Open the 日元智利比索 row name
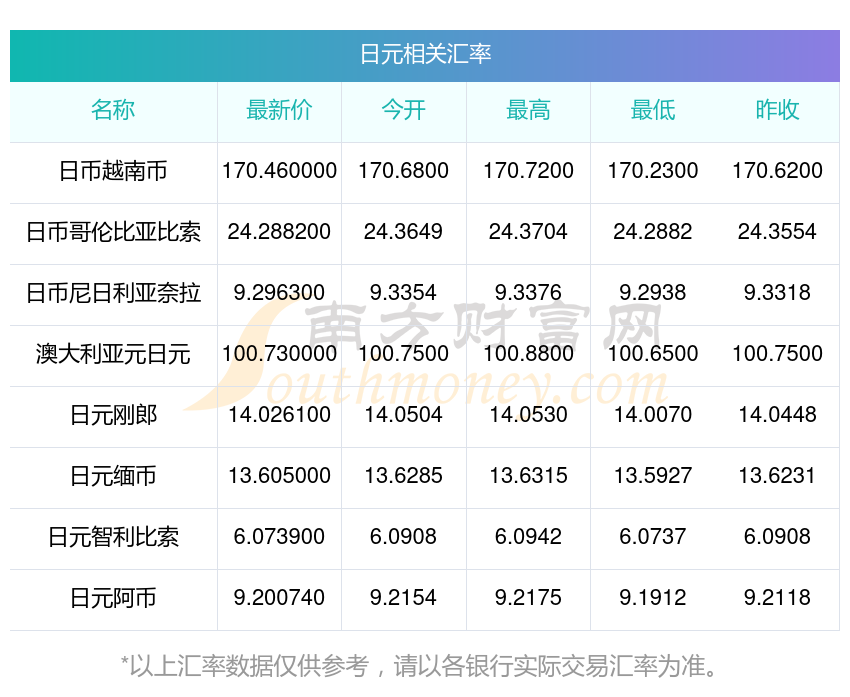Image resolution: width=850 pixels, height=697 pixels. [113, 537]
